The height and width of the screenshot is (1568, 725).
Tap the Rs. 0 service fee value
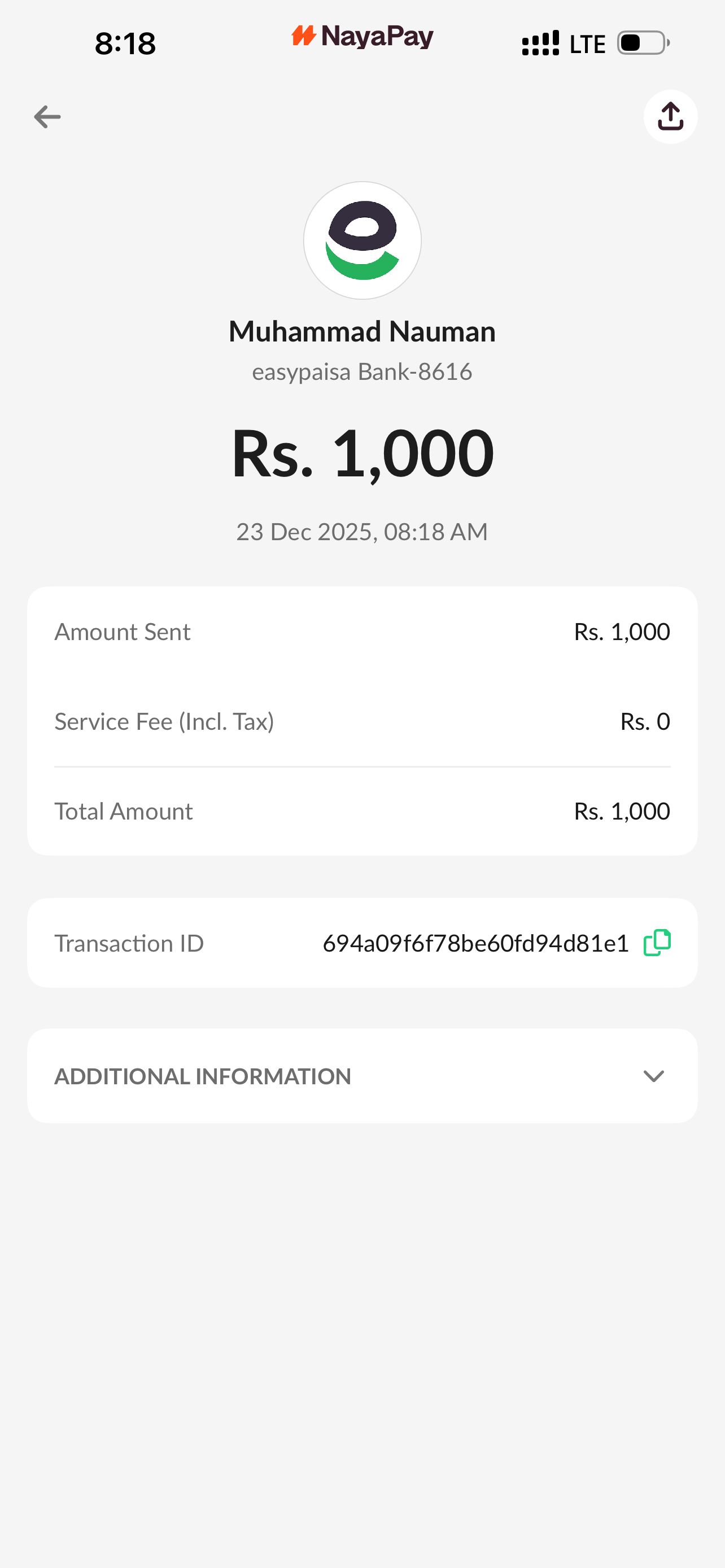coord(645,721)
